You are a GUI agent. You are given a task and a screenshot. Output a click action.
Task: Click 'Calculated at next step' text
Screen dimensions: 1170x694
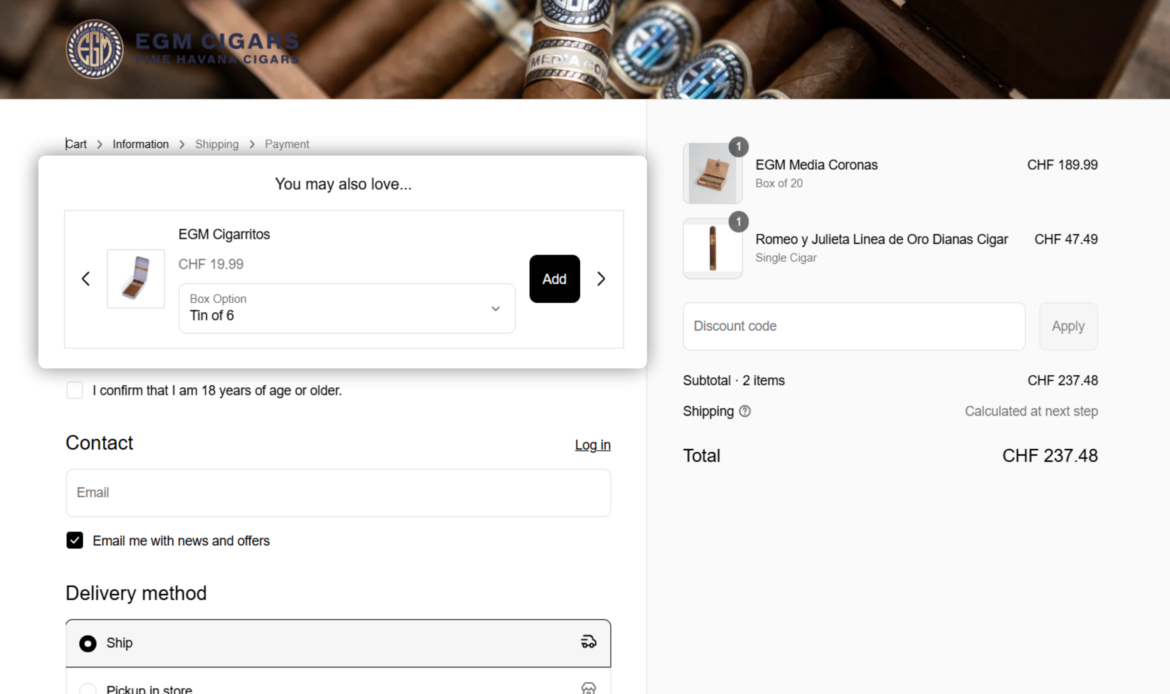pyautogui.click(x=1031, y=411)
